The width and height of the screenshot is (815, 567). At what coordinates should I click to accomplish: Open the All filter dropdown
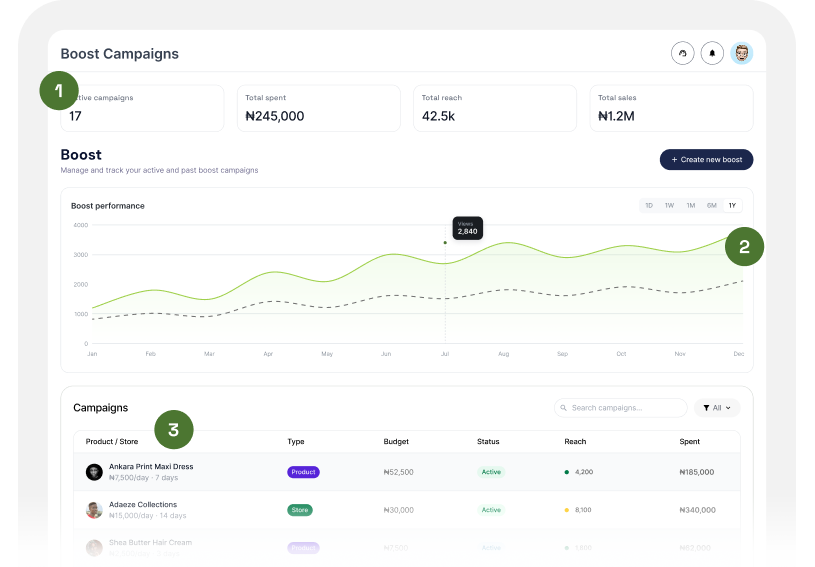[x=717, y=408]
